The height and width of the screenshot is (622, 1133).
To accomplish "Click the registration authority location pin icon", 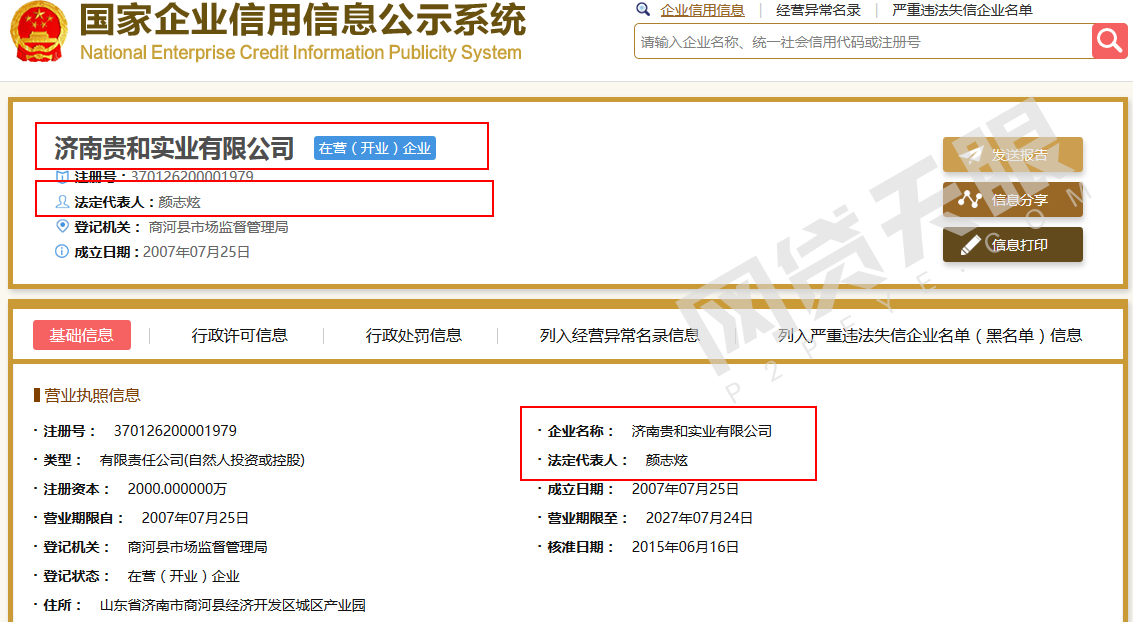I will [63, 226].
